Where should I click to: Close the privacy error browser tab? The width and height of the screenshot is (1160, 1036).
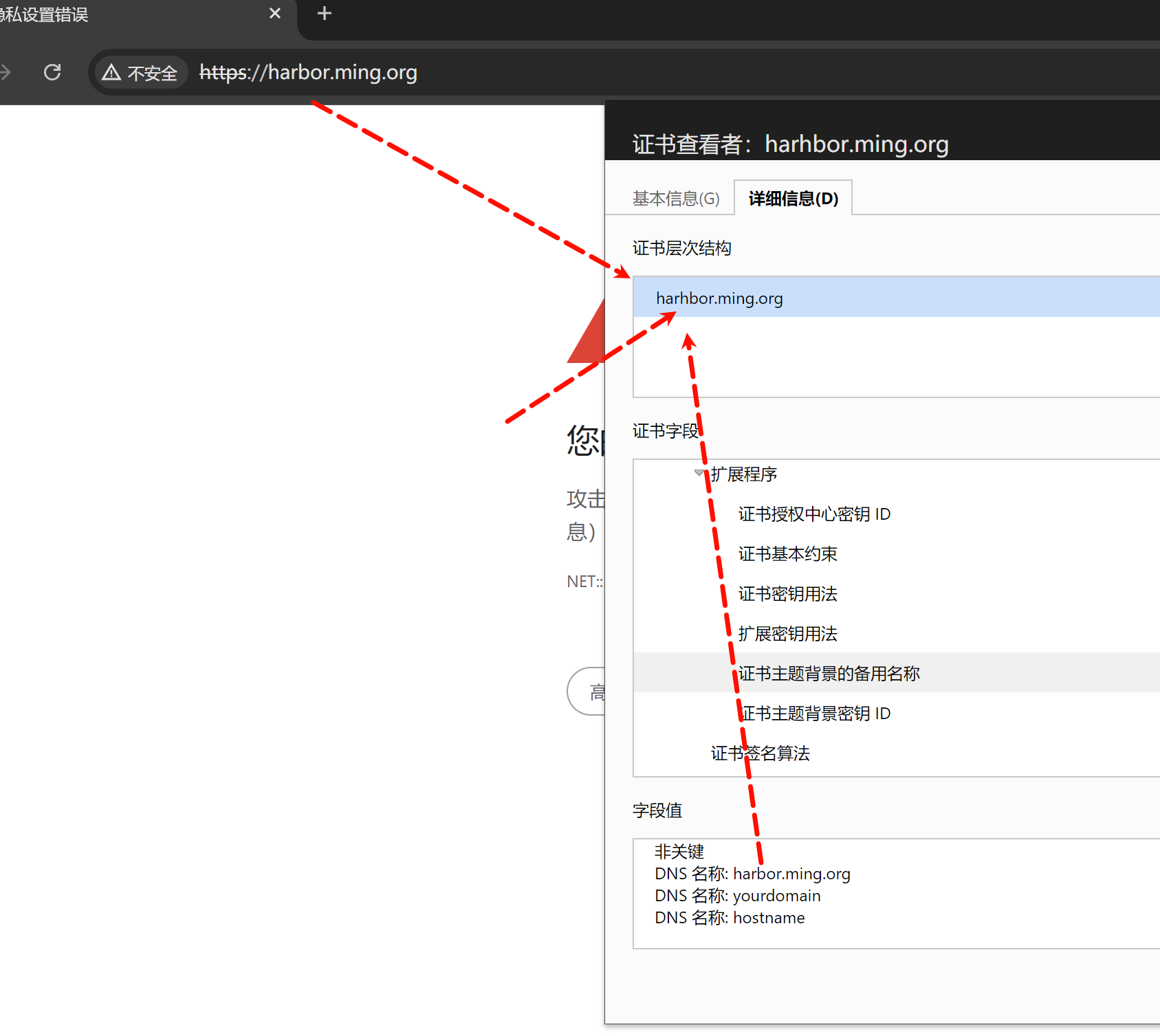[x=275, y=14]
